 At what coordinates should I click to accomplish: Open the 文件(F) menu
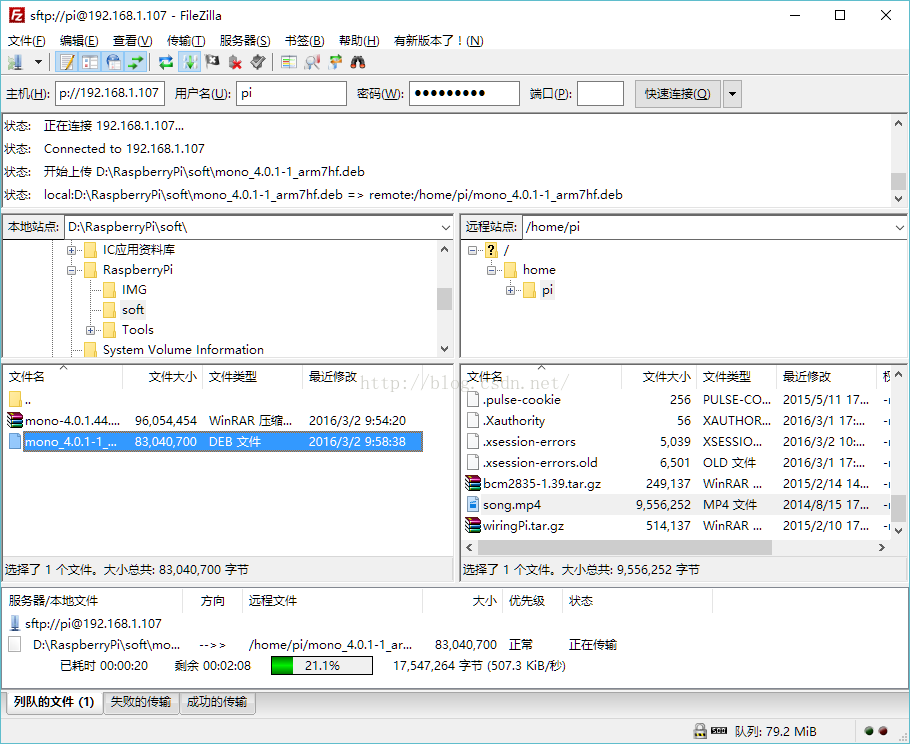tap(27, 41)
